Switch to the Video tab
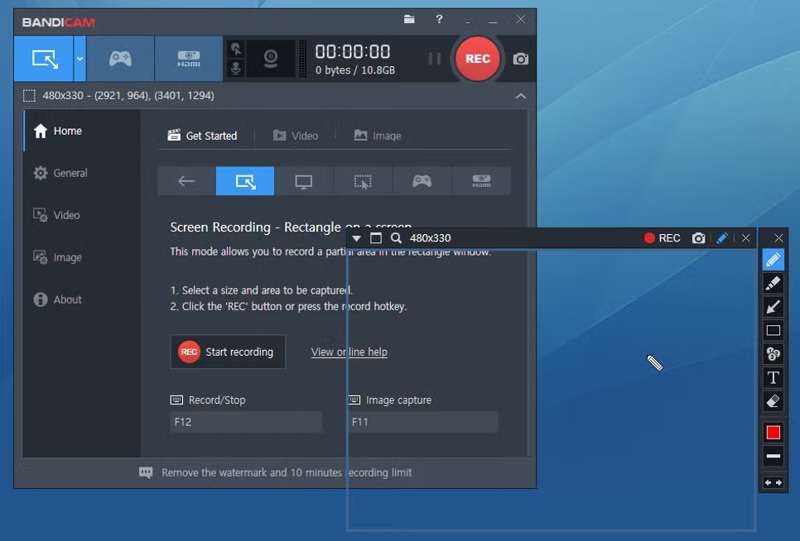 tap(295, 136)
